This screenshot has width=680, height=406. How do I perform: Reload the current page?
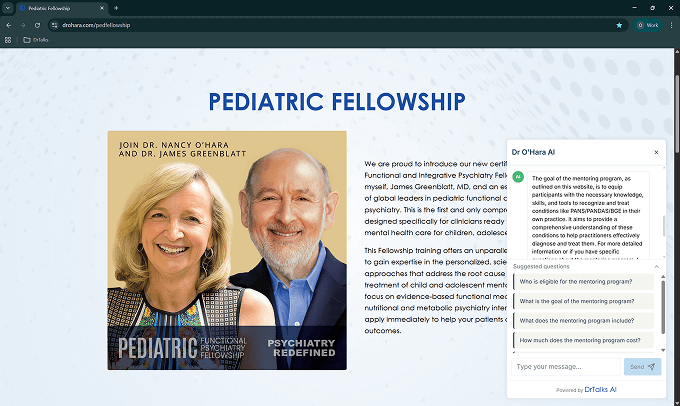(x=37, y=24)
